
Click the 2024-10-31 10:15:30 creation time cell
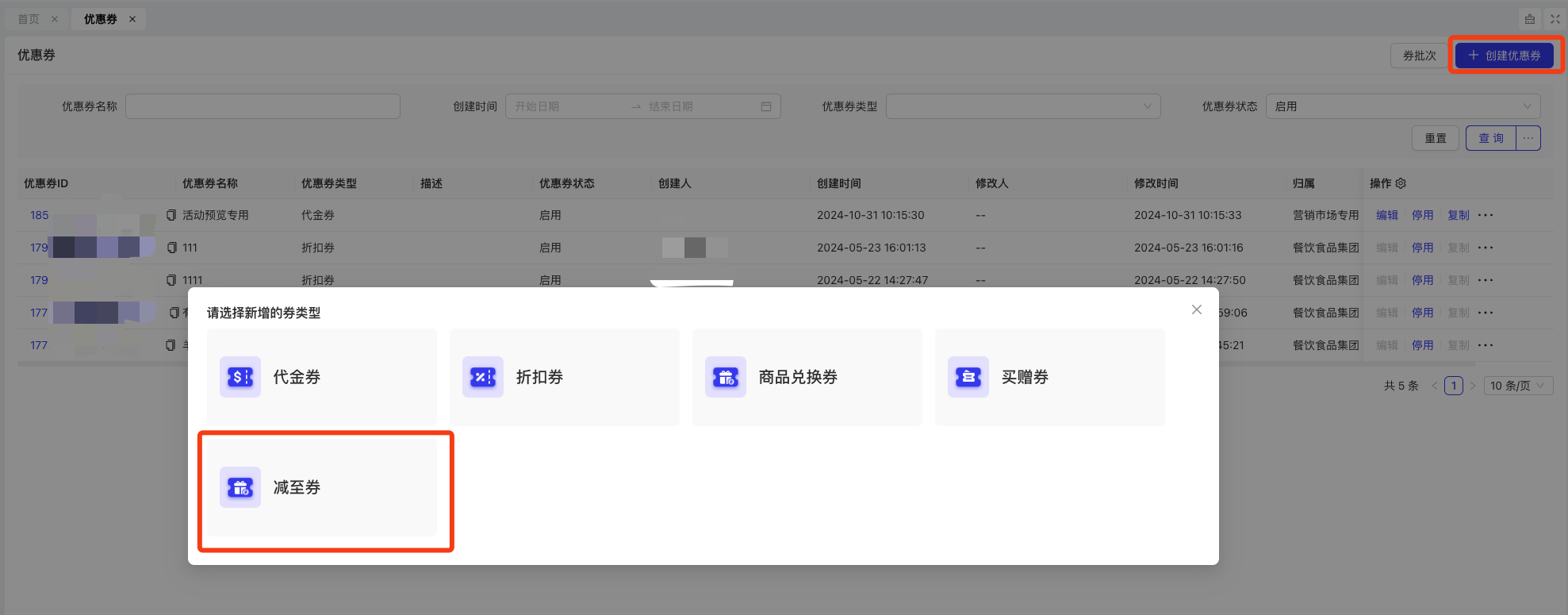(871, 215)
